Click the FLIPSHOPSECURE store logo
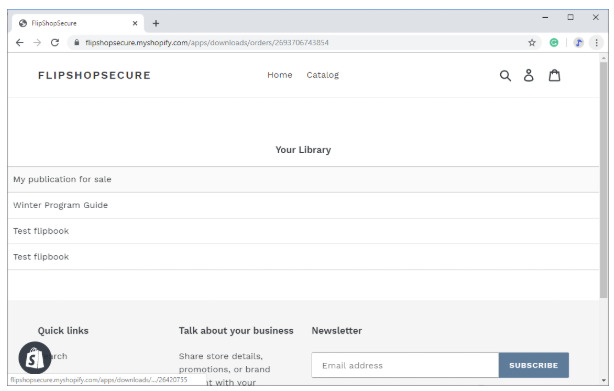This screenshot has width=614, height=391. tap(94, 75)
